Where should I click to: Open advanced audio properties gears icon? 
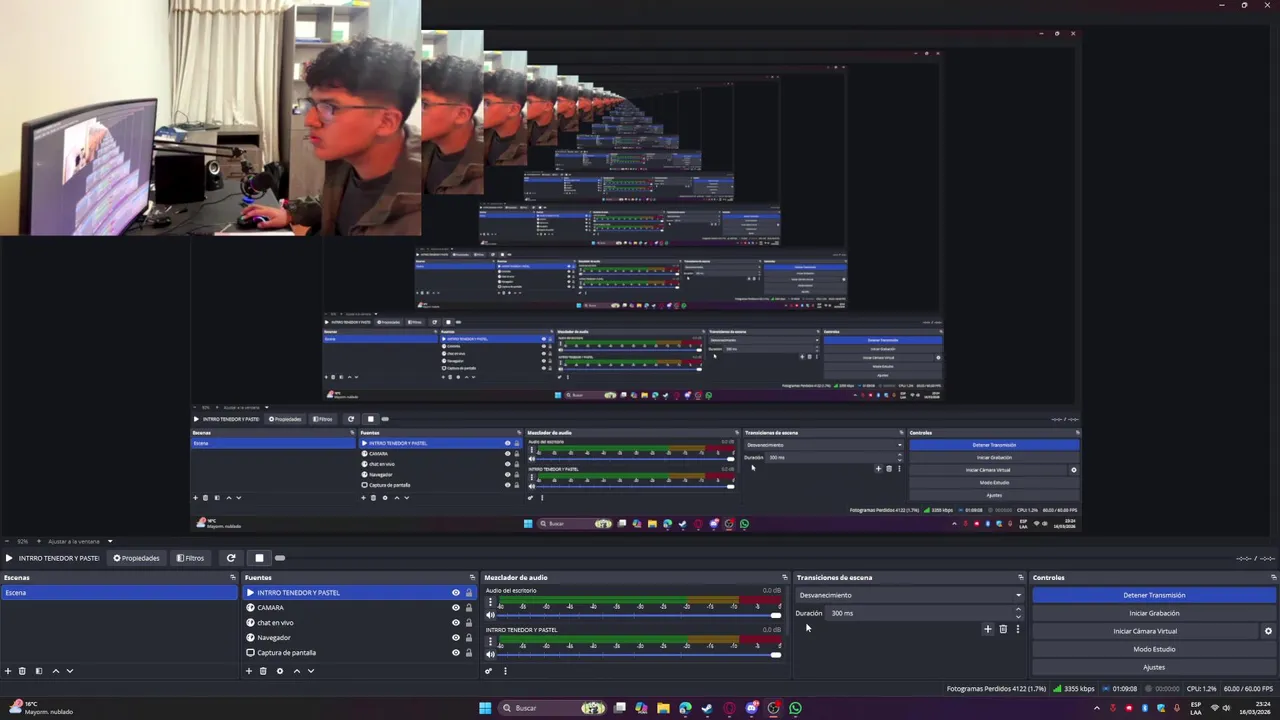tap(489, 671)
